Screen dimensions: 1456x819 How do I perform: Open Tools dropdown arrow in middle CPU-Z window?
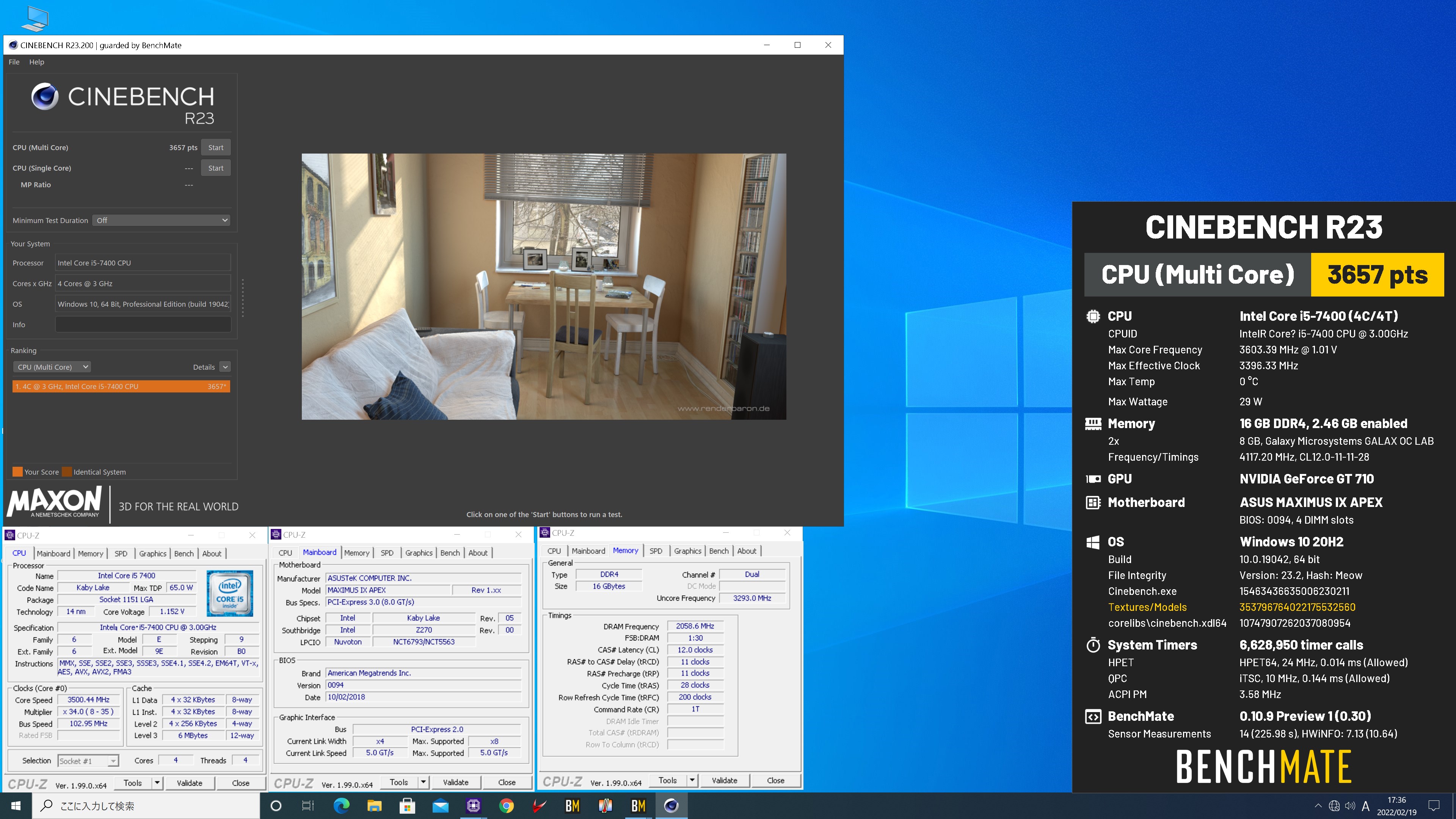424,782
